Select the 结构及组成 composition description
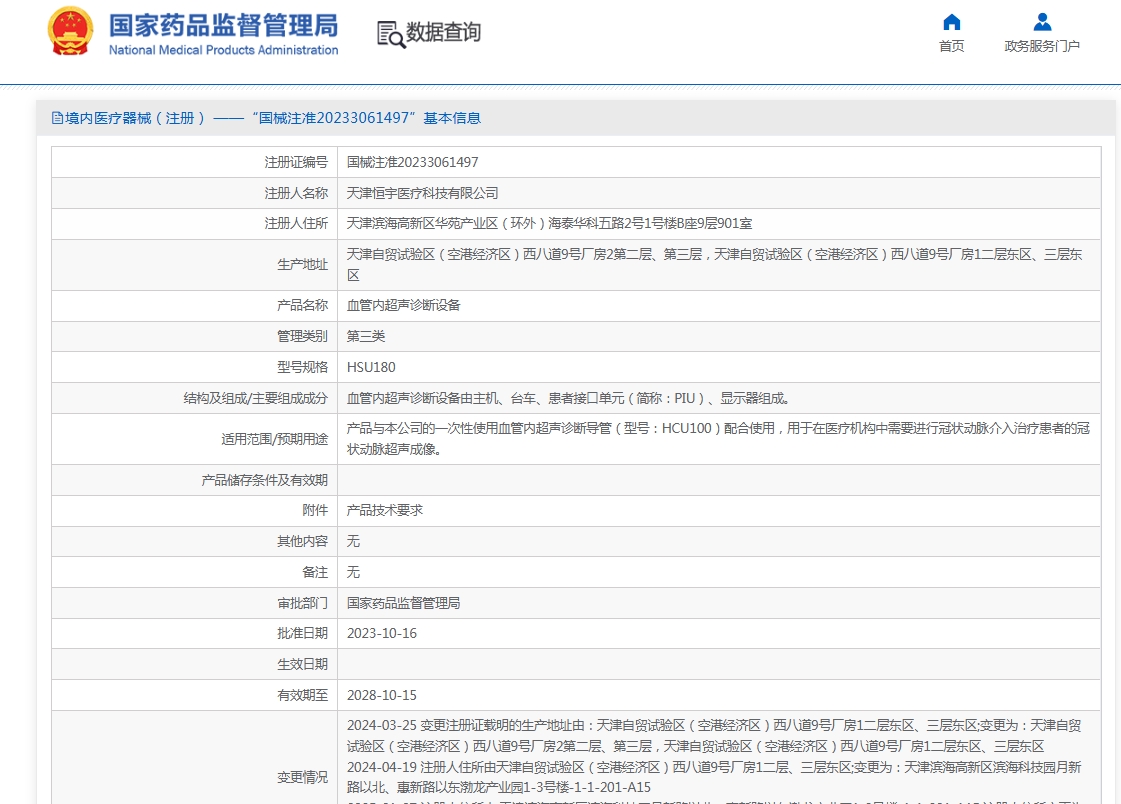 (568, 398)
